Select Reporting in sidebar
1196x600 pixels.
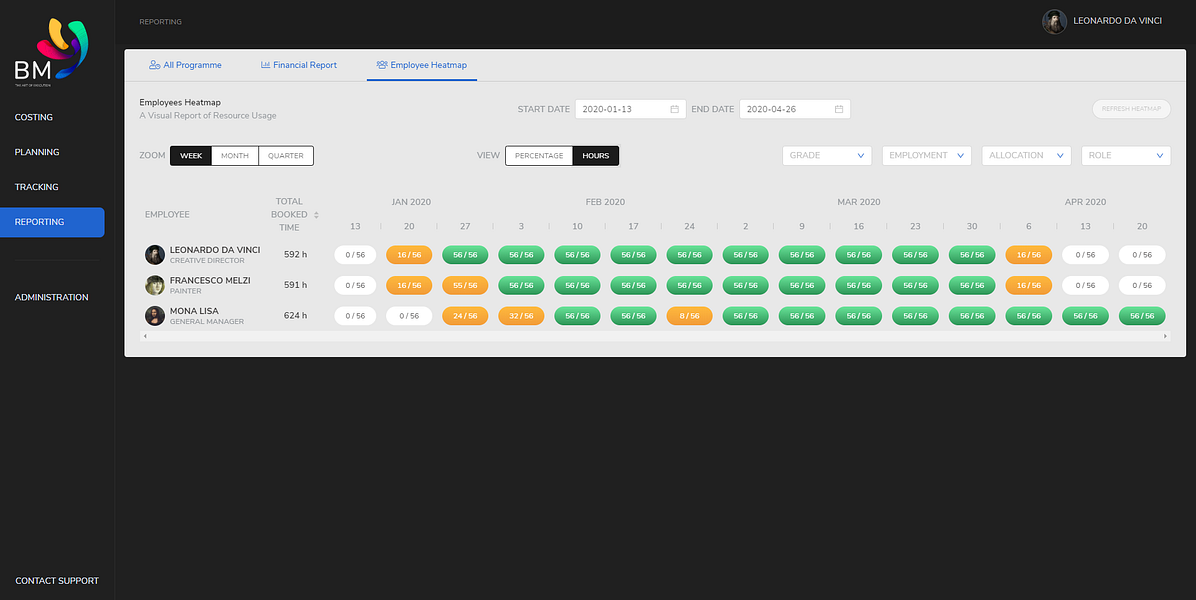(52, 223)
